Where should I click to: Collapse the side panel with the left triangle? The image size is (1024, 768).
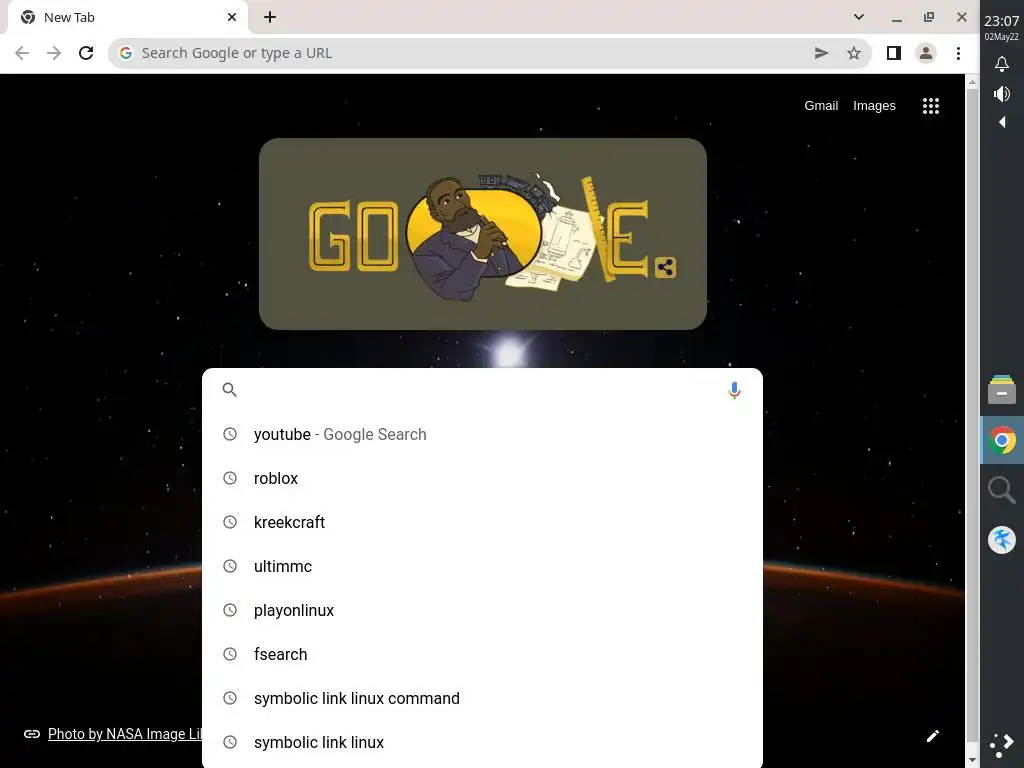point(1002,122)
